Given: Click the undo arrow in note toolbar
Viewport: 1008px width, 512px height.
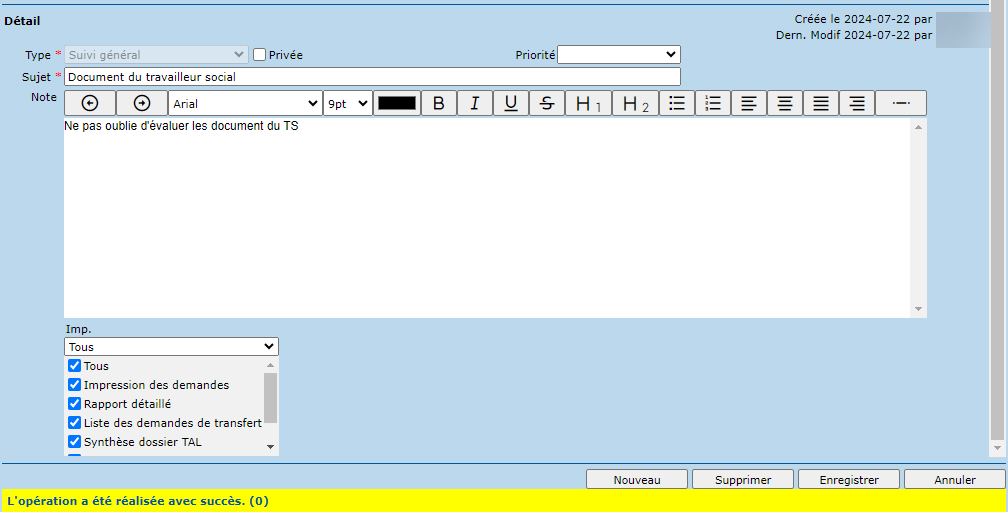Looking at the screenshot, I should [x=90, y=103].
